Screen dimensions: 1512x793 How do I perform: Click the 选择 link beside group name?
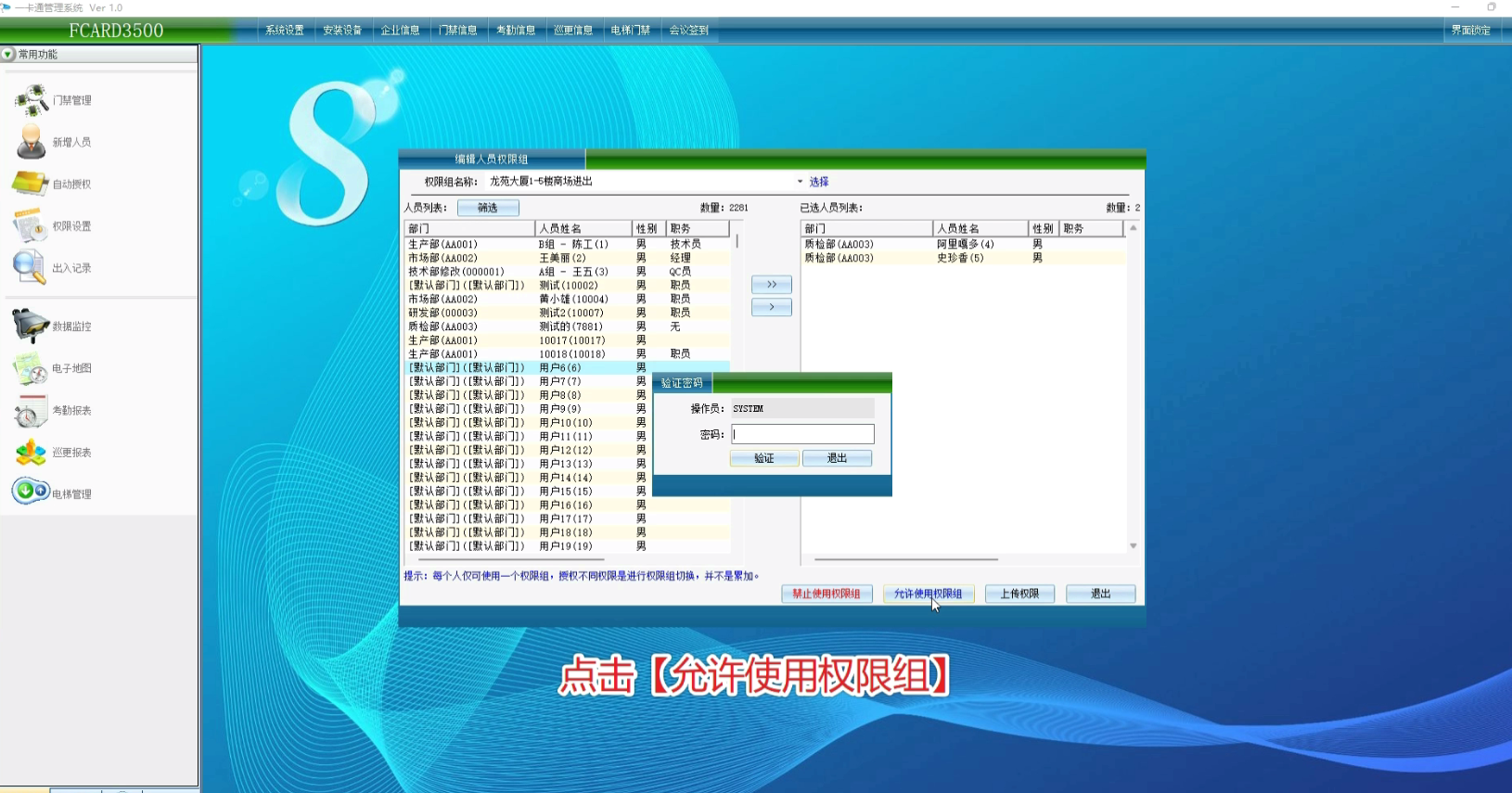click(x=819, y=182)
